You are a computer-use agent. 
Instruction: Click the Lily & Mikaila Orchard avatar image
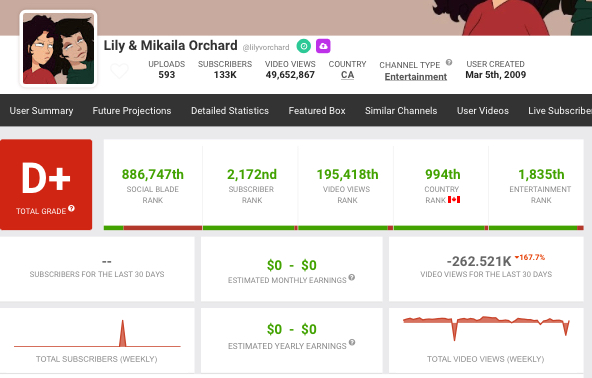(59, 48)
